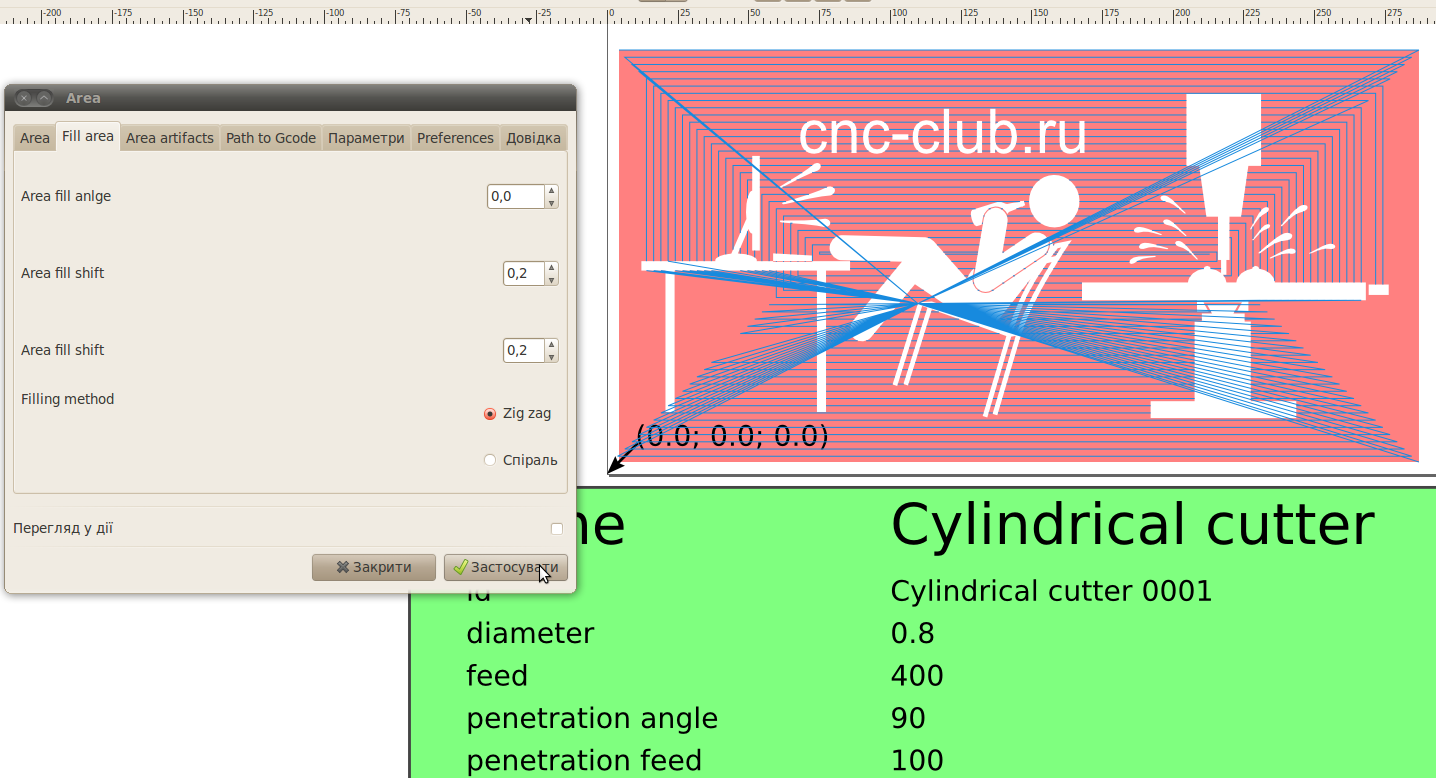
Task: Click the (0.0; 0.0; 0.0) origin label
Action: click(733, 436)
